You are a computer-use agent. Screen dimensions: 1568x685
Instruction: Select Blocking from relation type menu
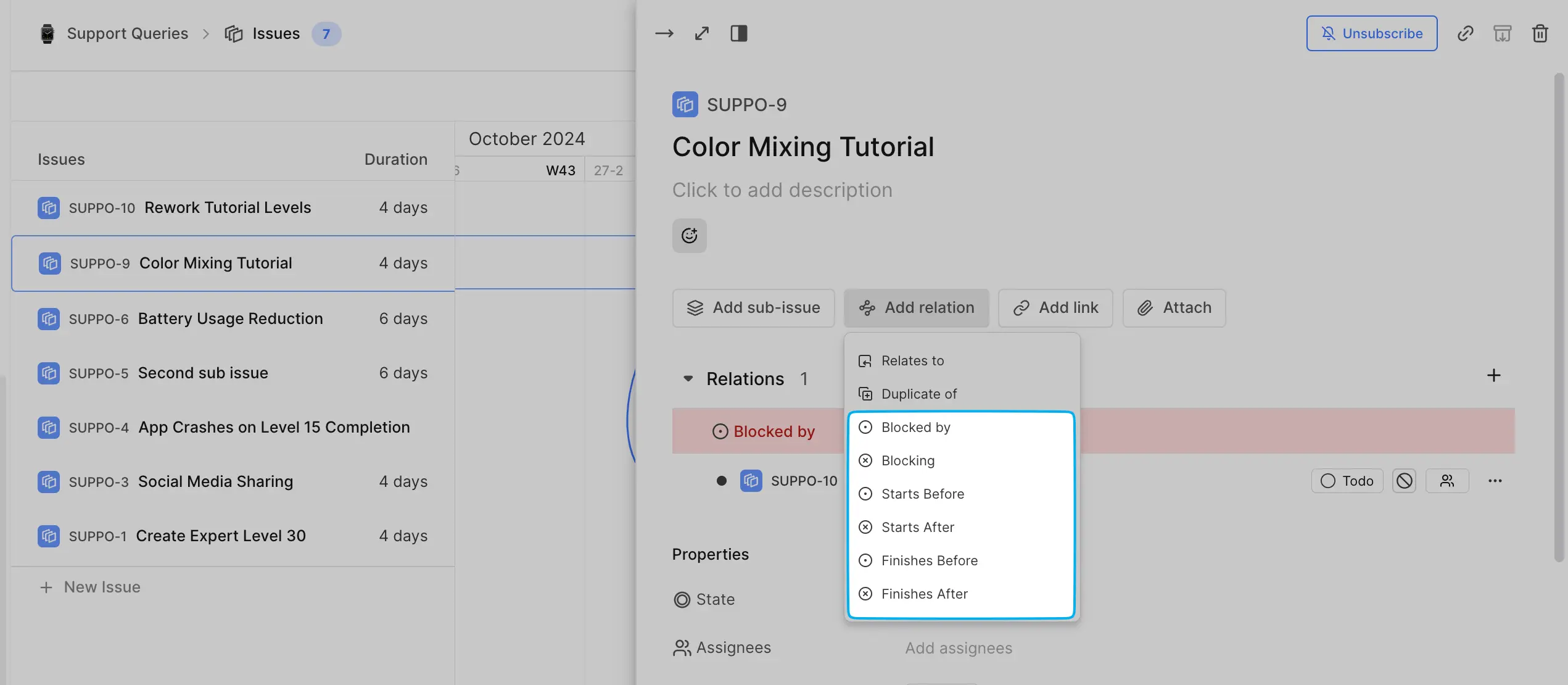click(x=907, y=460)
